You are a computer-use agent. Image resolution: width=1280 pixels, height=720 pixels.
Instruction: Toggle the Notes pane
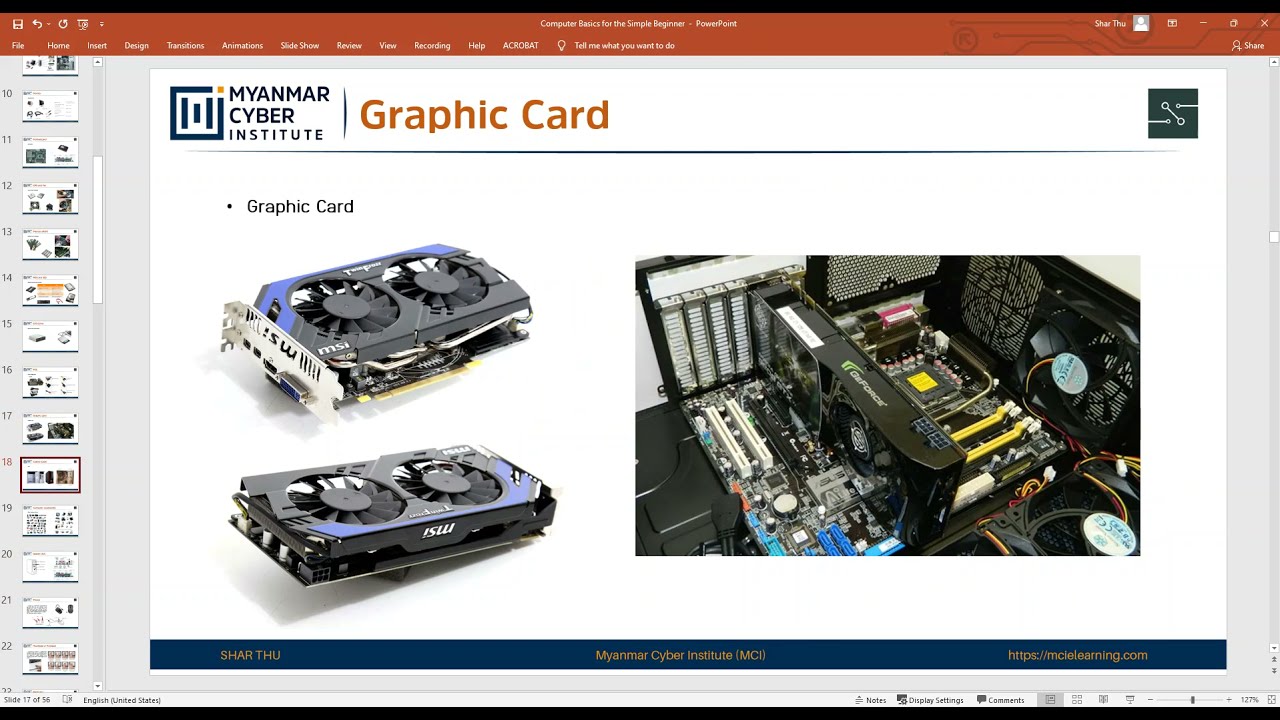[x=870, y=700]
